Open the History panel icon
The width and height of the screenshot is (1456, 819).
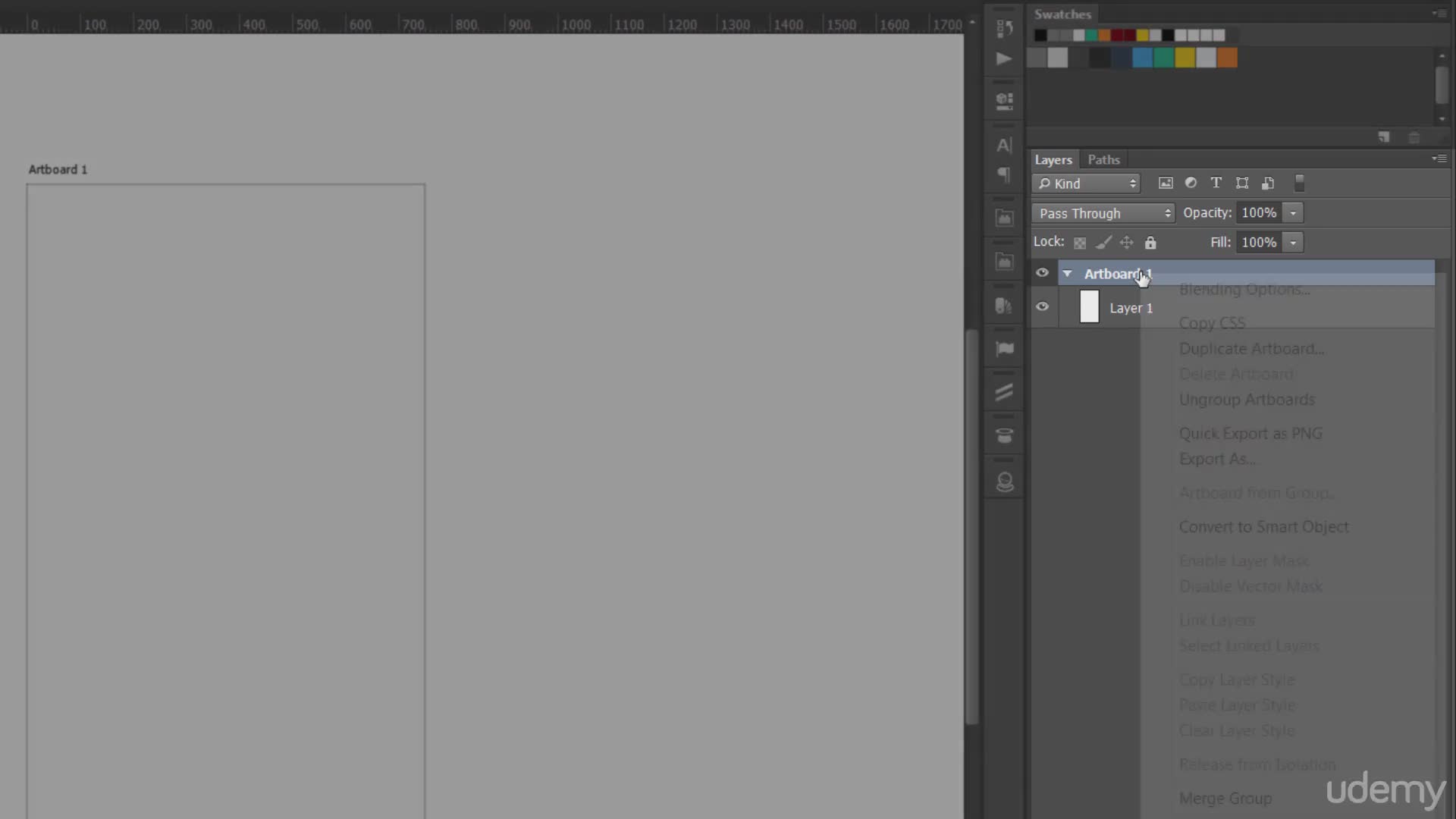tap(1004, 28)
